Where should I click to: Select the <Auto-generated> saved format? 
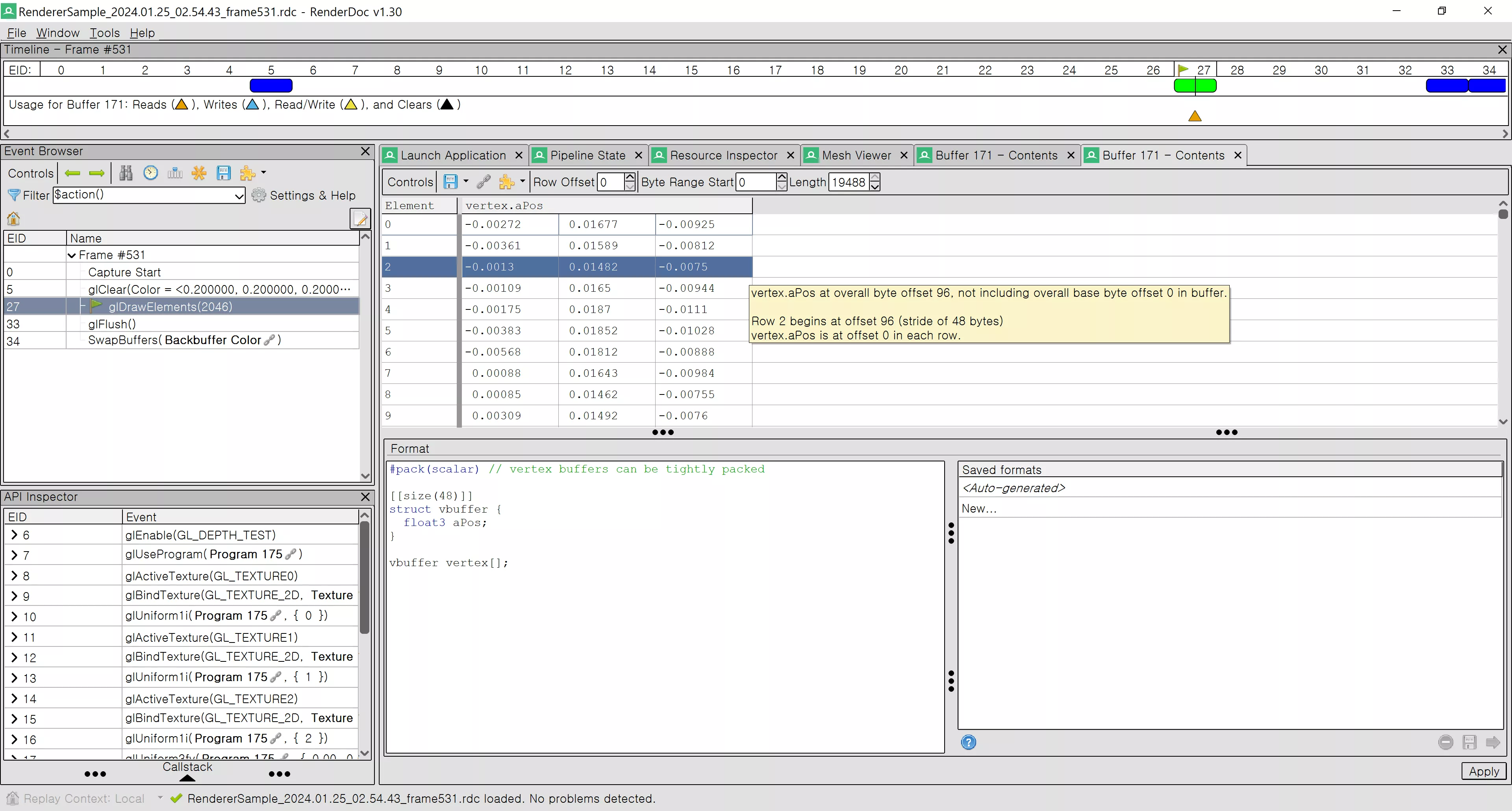click(x=1230, y=488)
